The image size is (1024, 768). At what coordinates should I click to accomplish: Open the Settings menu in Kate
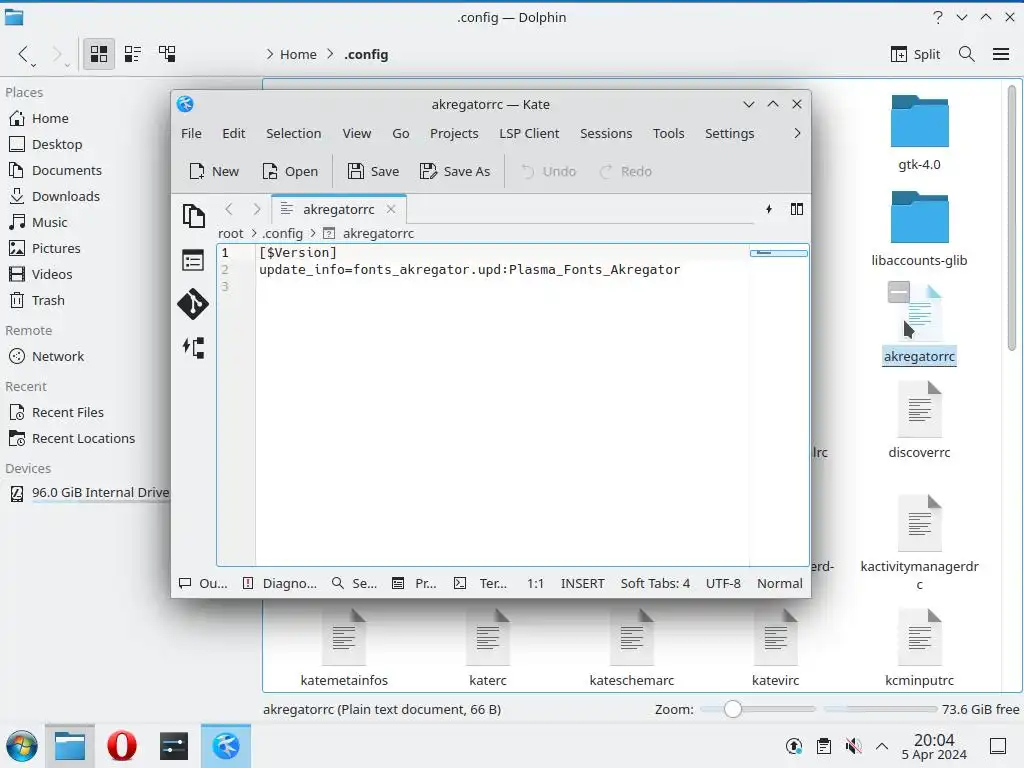pos(729,133)
